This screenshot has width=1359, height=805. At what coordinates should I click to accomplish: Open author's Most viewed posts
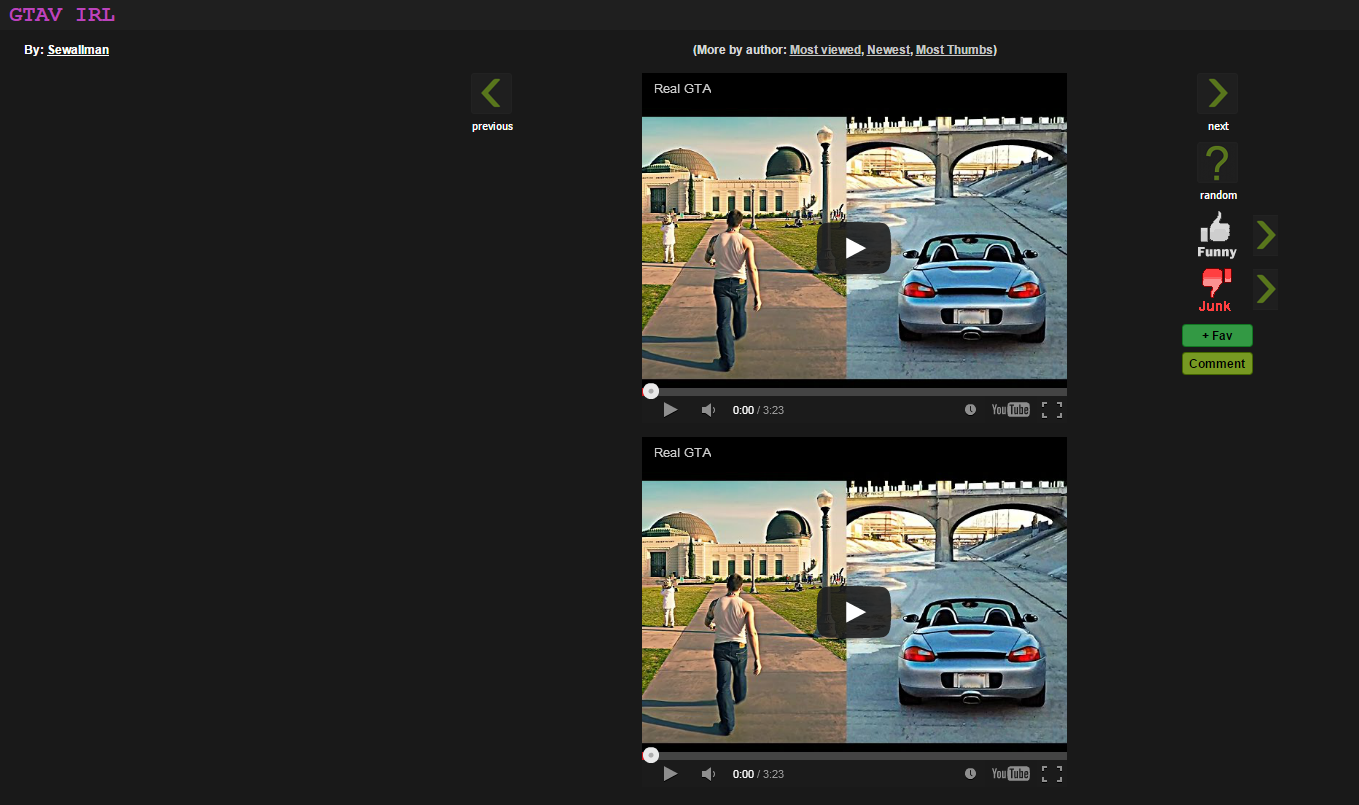click(x=825, y=50)
